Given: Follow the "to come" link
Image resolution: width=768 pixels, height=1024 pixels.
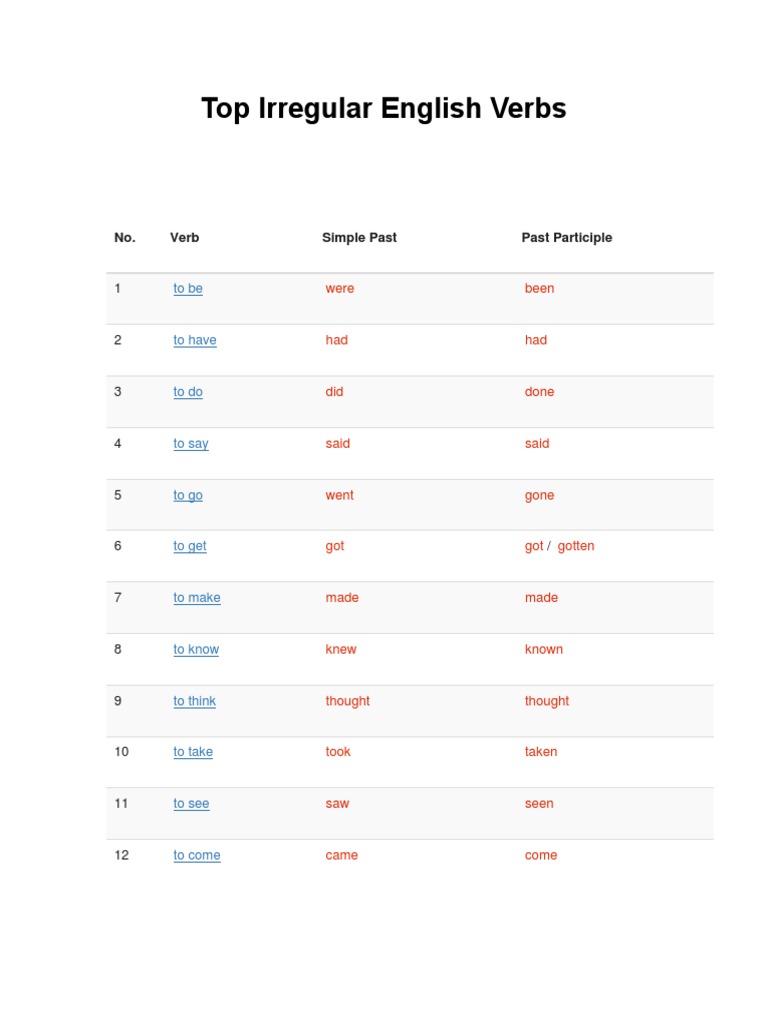Looking at the screenshot, I should (x=197, y=855).
